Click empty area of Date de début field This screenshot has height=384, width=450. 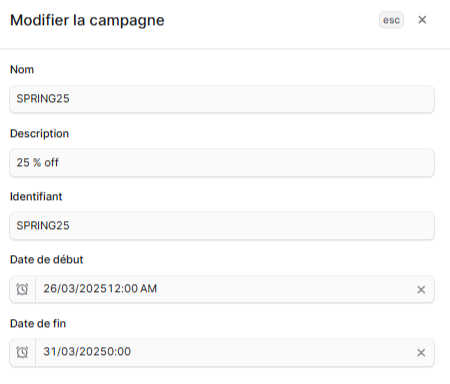pyautogui.click(x=283, y=289)
